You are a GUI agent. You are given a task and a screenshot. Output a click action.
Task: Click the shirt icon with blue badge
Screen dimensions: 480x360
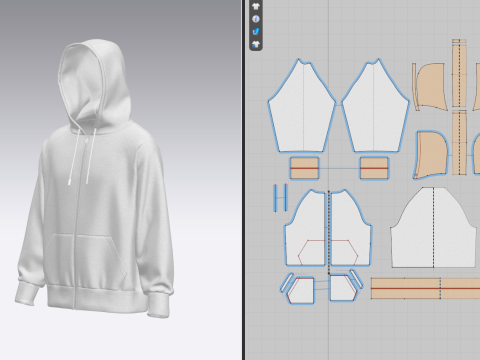coord(256,44)
